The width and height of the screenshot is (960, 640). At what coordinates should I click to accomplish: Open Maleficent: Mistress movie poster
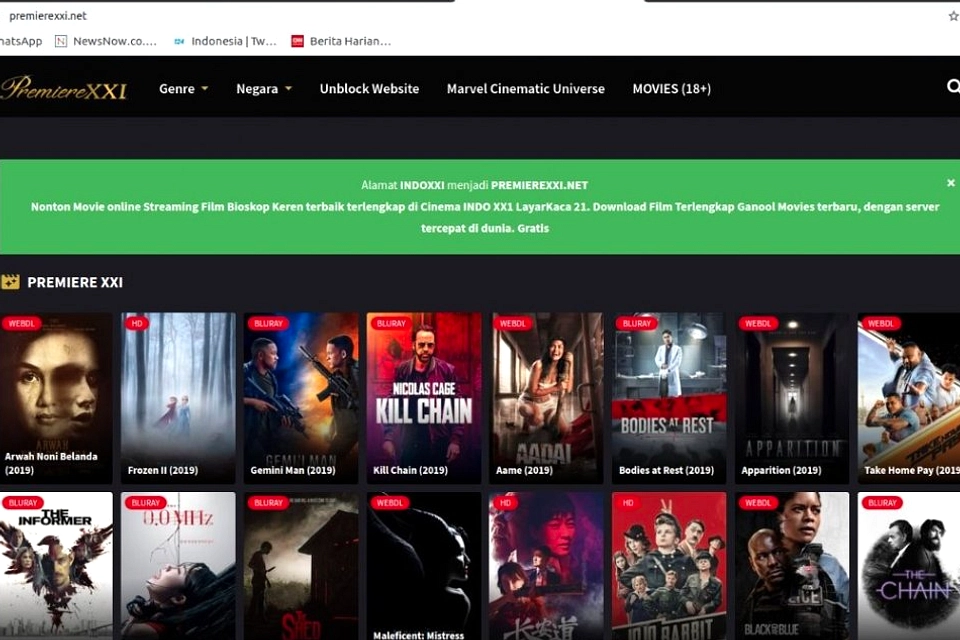pos(424,566)
